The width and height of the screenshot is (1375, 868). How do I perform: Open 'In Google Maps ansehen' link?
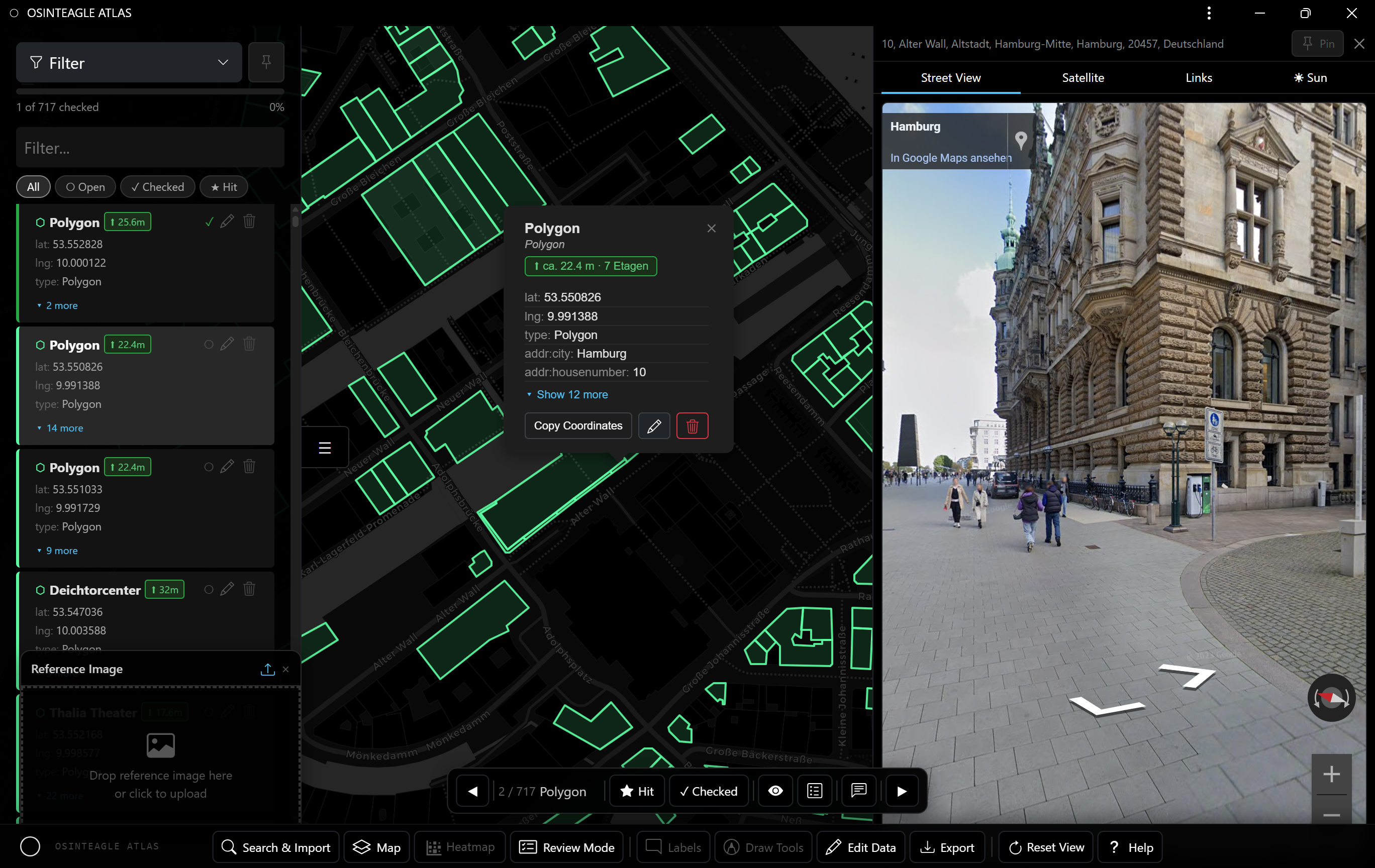(x=951, y=158)
